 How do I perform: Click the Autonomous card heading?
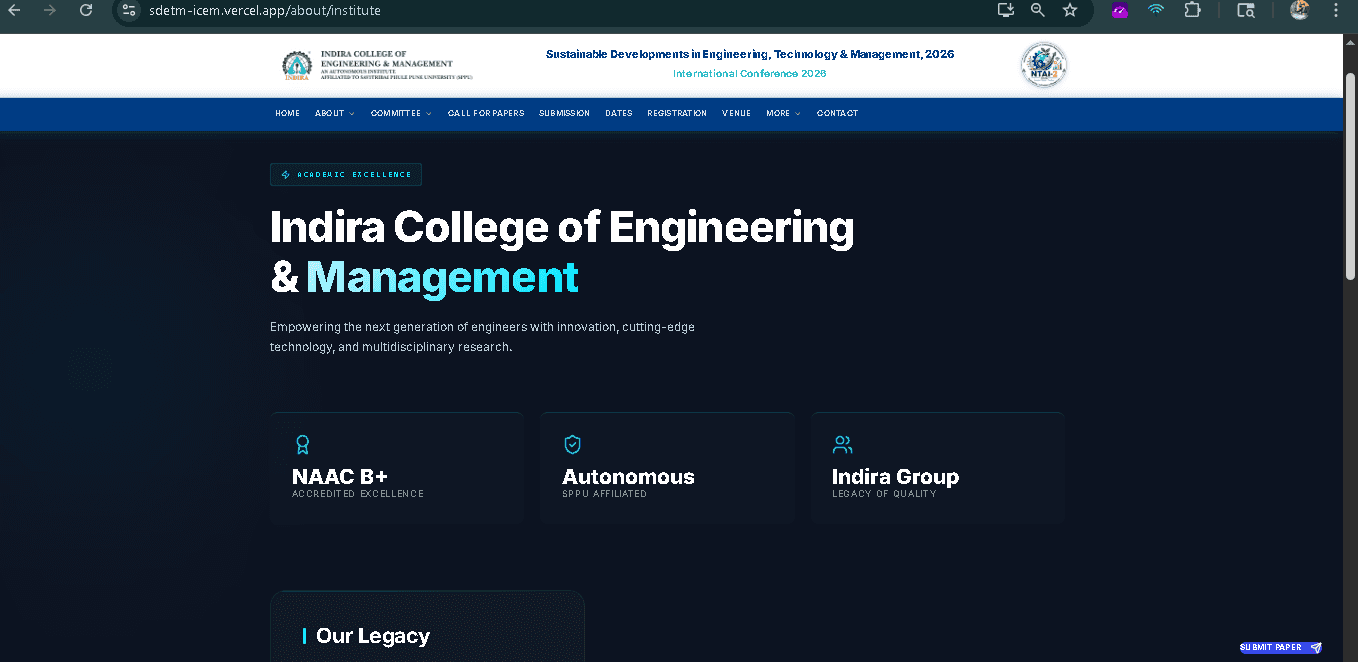628,477
